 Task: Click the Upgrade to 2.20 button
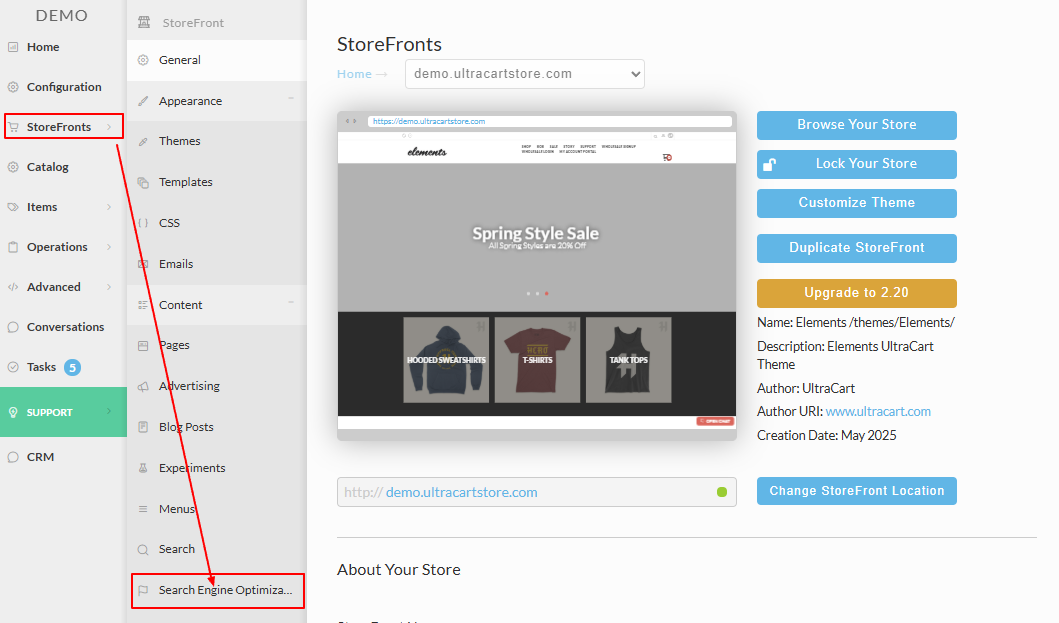856,293
